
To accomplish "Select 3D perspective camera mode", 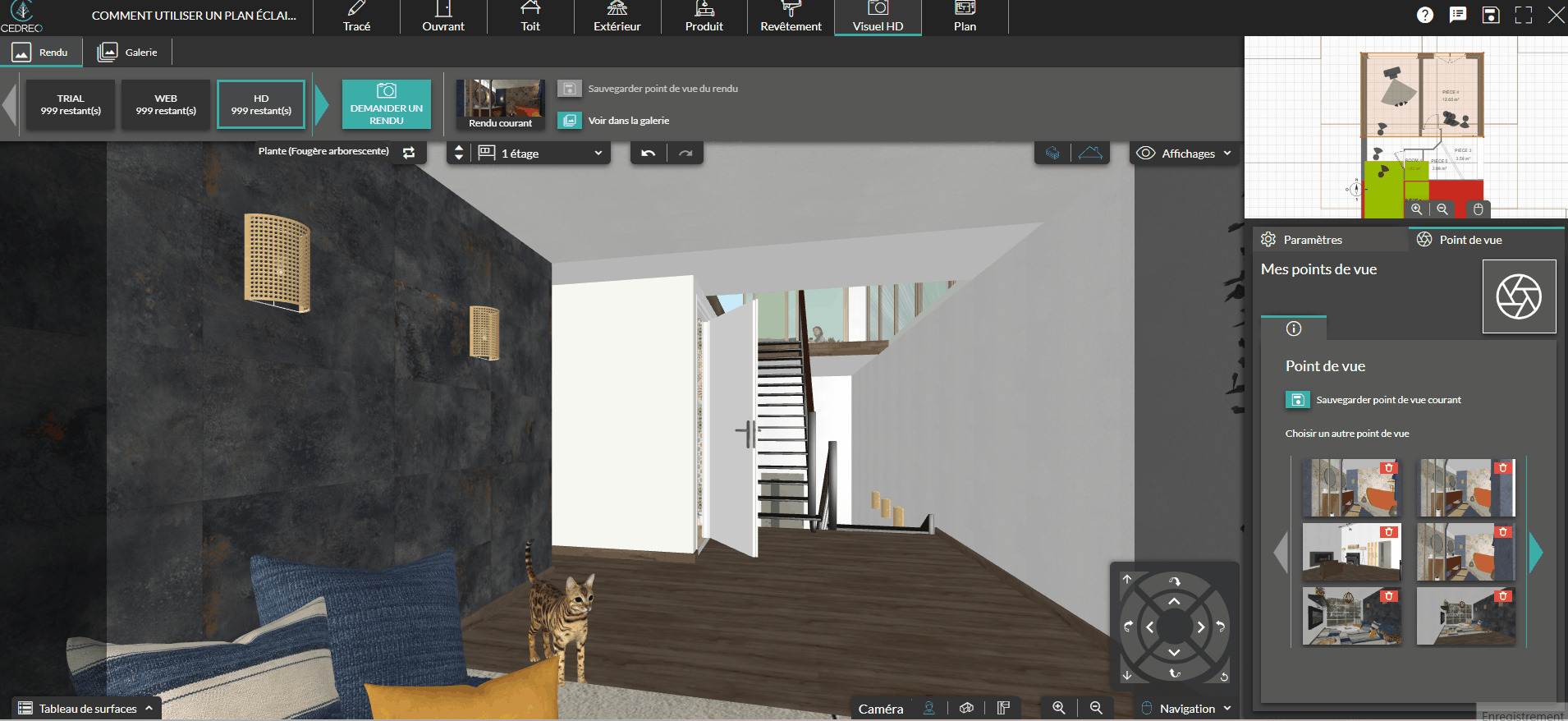I will pos(966,708).
